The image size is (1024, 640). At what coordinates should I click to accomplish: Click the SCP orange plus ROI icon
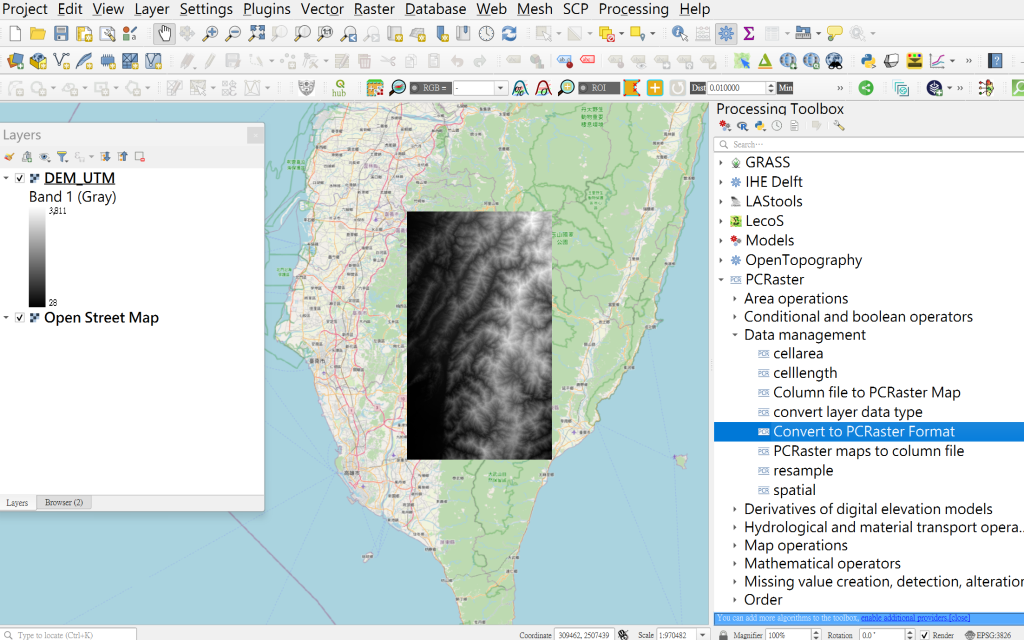(654, 88)
